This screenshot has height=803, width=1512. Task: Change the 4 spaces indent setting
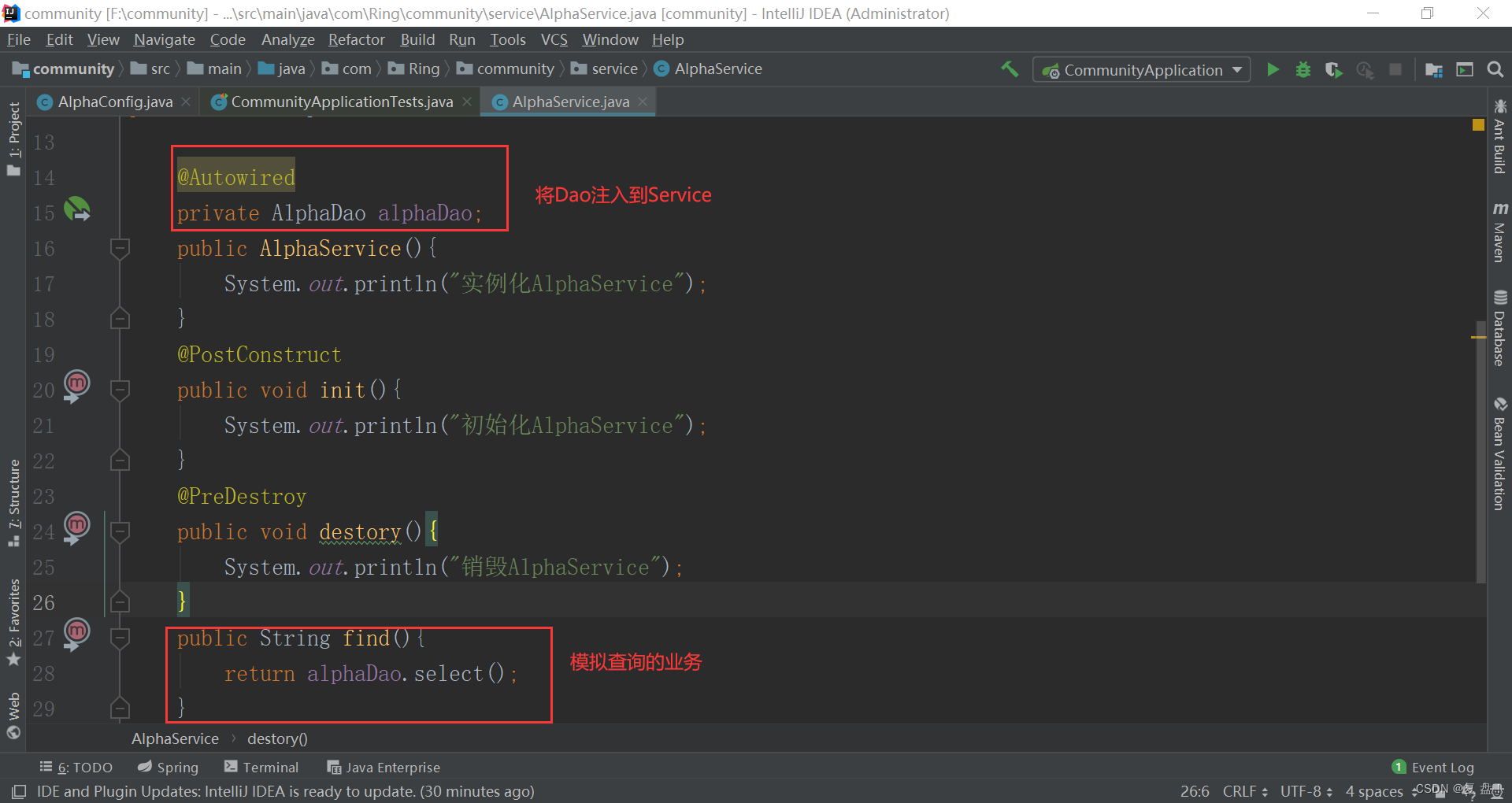[x=1374, y=791]
